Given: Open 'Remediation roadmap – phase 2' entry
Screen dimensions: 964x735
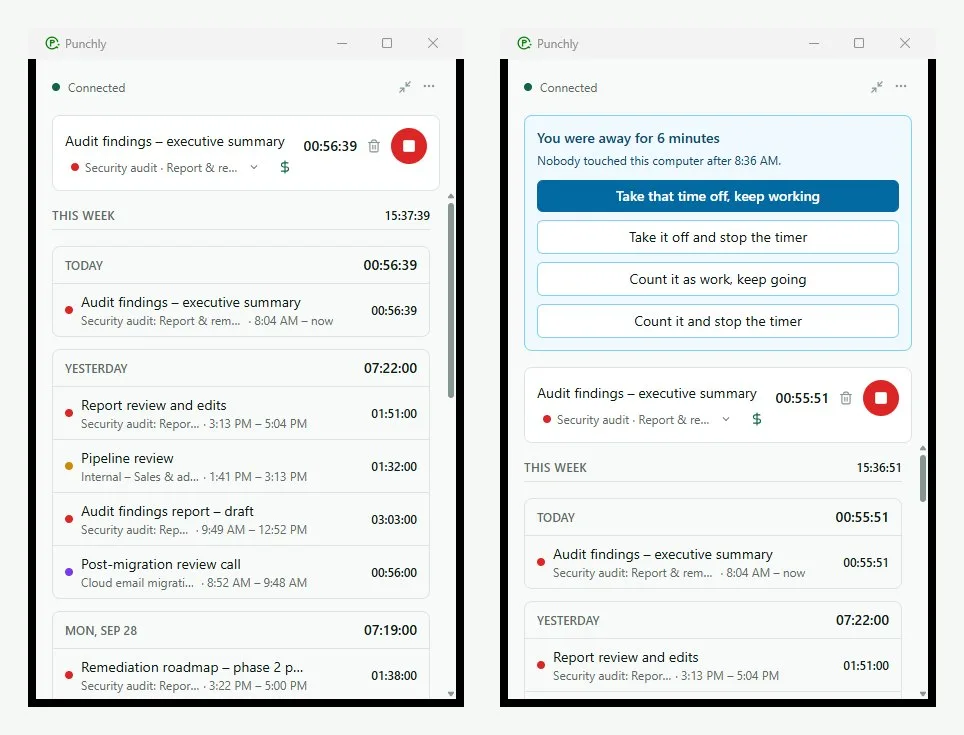Looking at the screenshot, I should (241, 675).
